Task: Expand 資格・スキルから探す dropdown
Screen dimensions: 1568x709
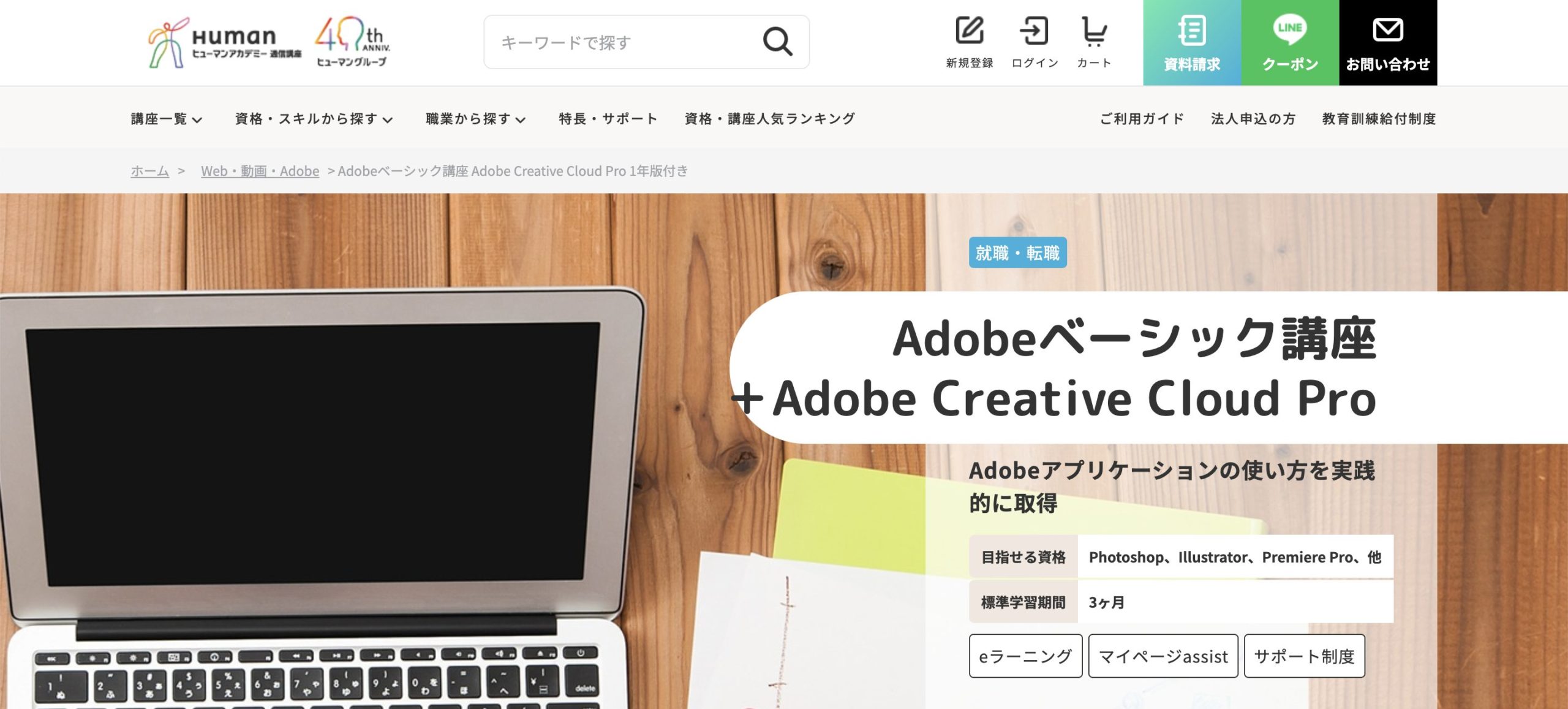Action: (x=314, y=119)
